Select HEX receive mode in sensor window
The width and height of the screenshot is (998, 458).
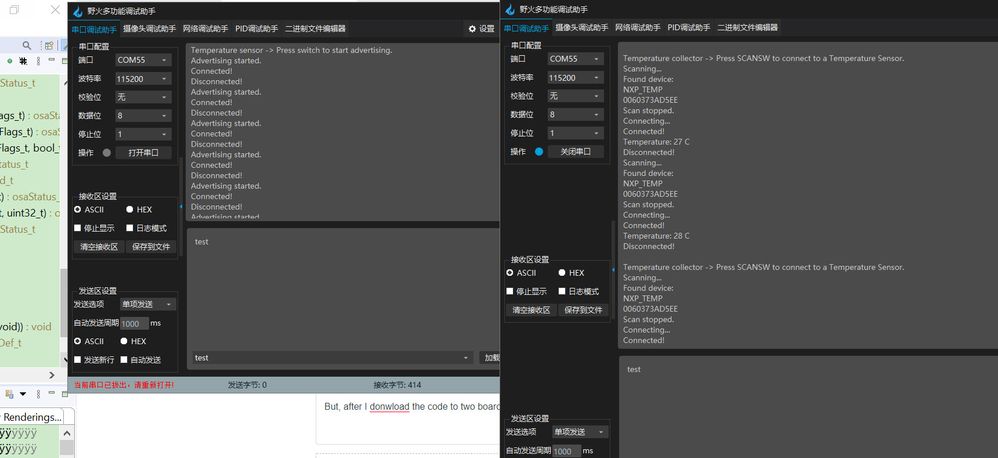tap(130, 209)
